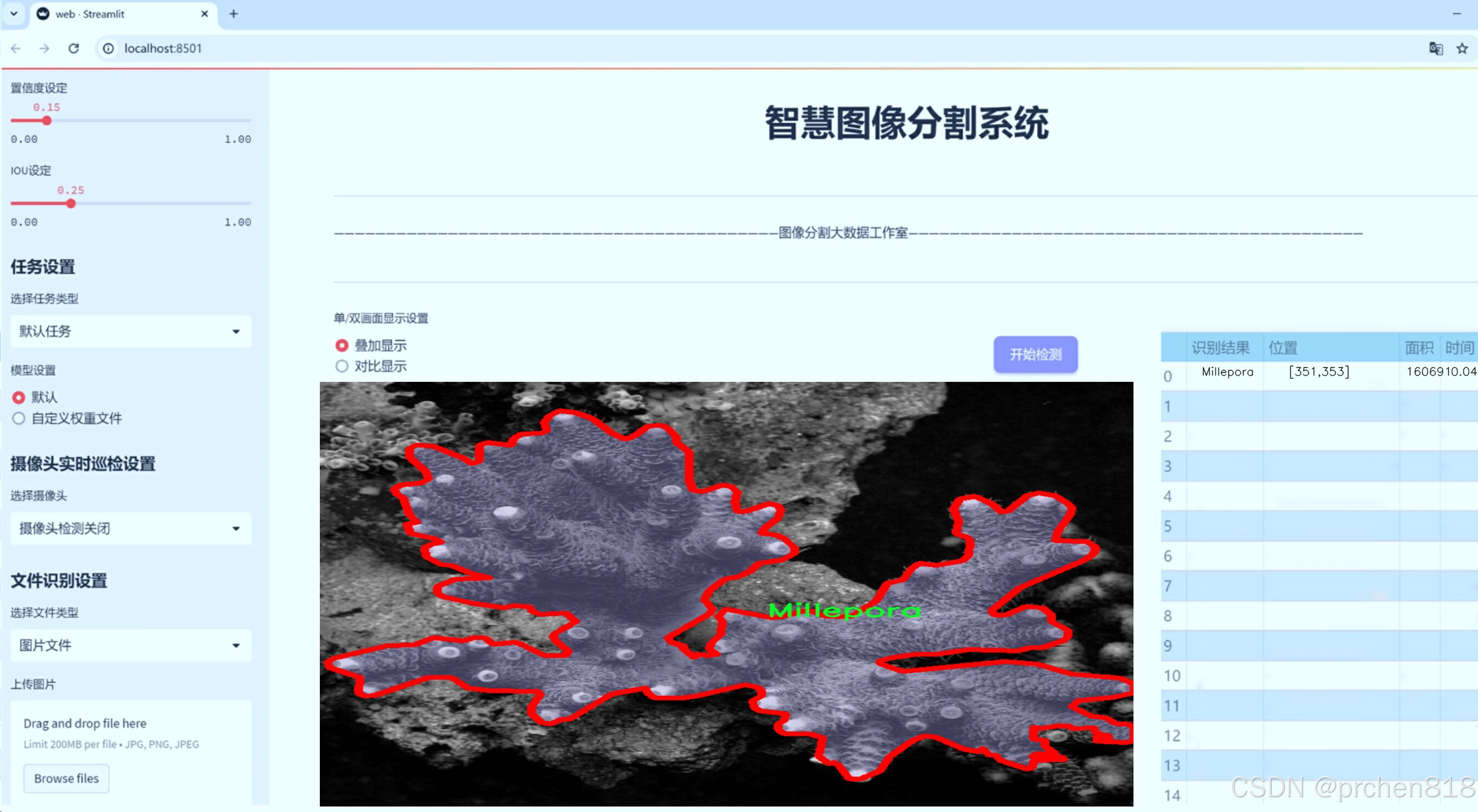Click the 识别结果 column header

pyautogui.click(x=1220, y=348)
